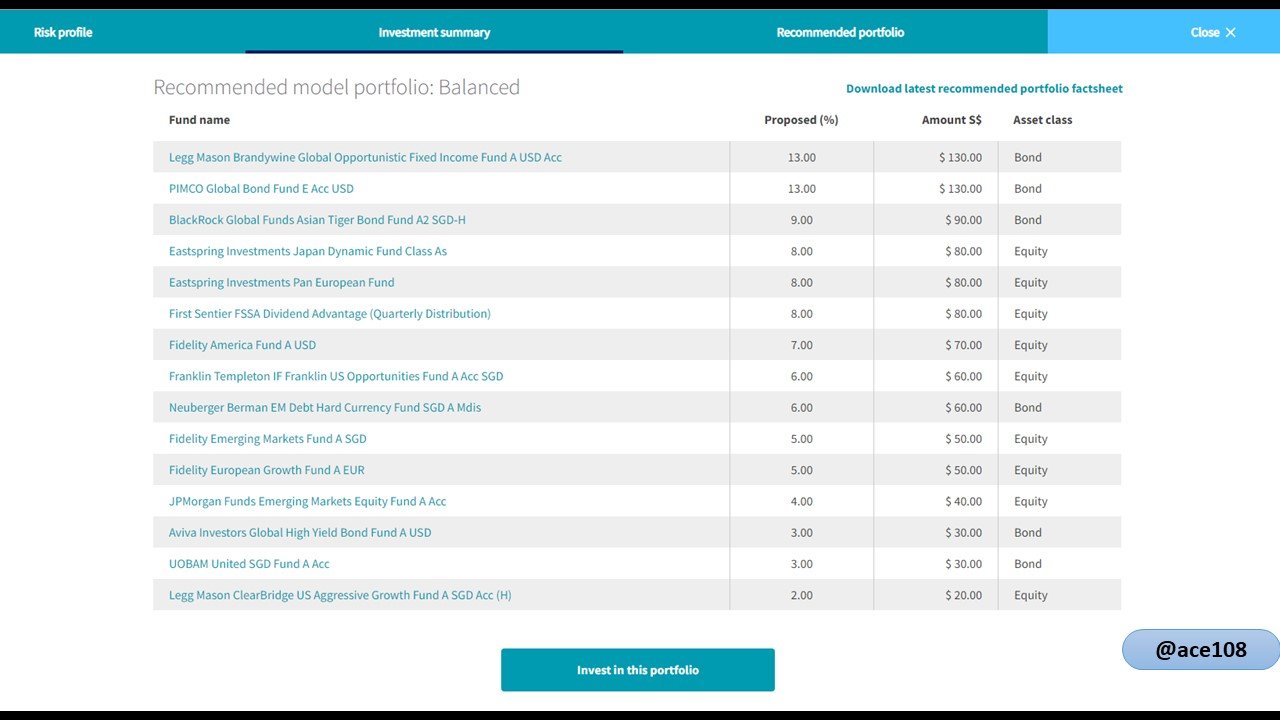View BlackRock Asian Tiger Bond Fund A2 SGD-H
1280x720 pixels.
pos(317,220)
